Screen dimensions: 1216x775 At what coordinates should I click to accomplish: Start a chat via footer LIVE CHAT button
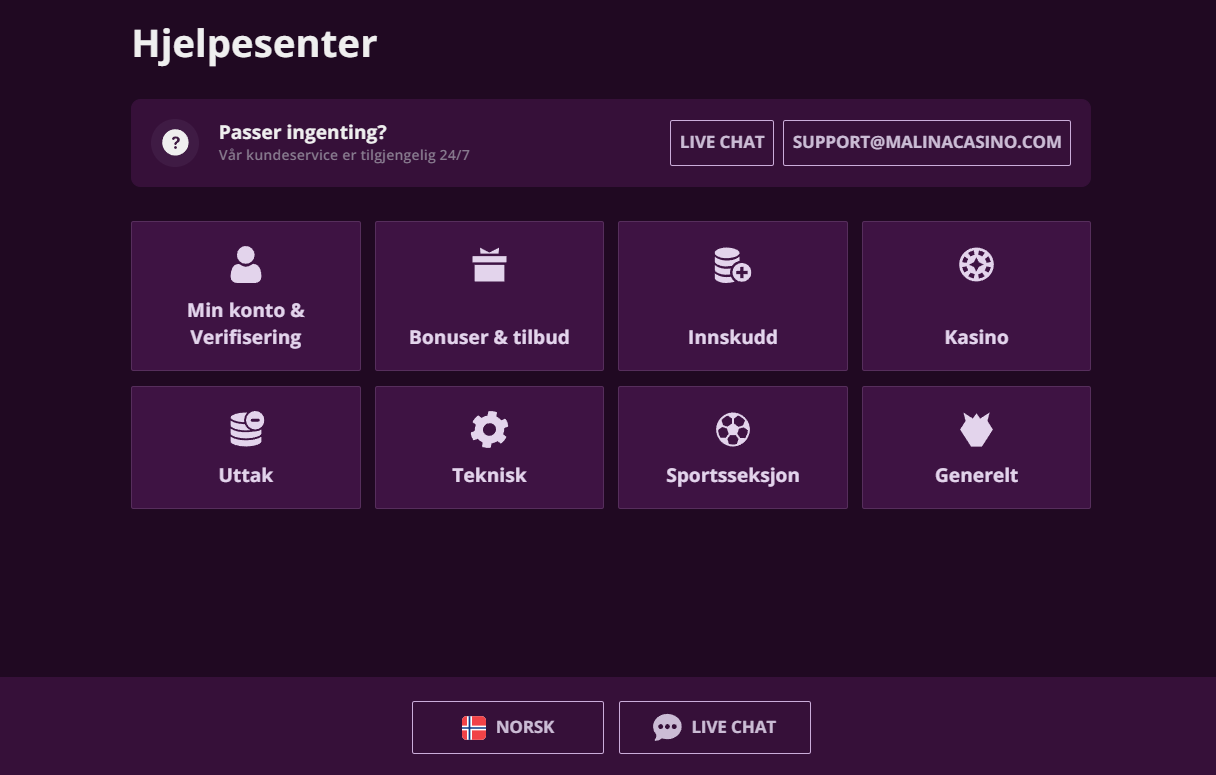pos(714,727)
